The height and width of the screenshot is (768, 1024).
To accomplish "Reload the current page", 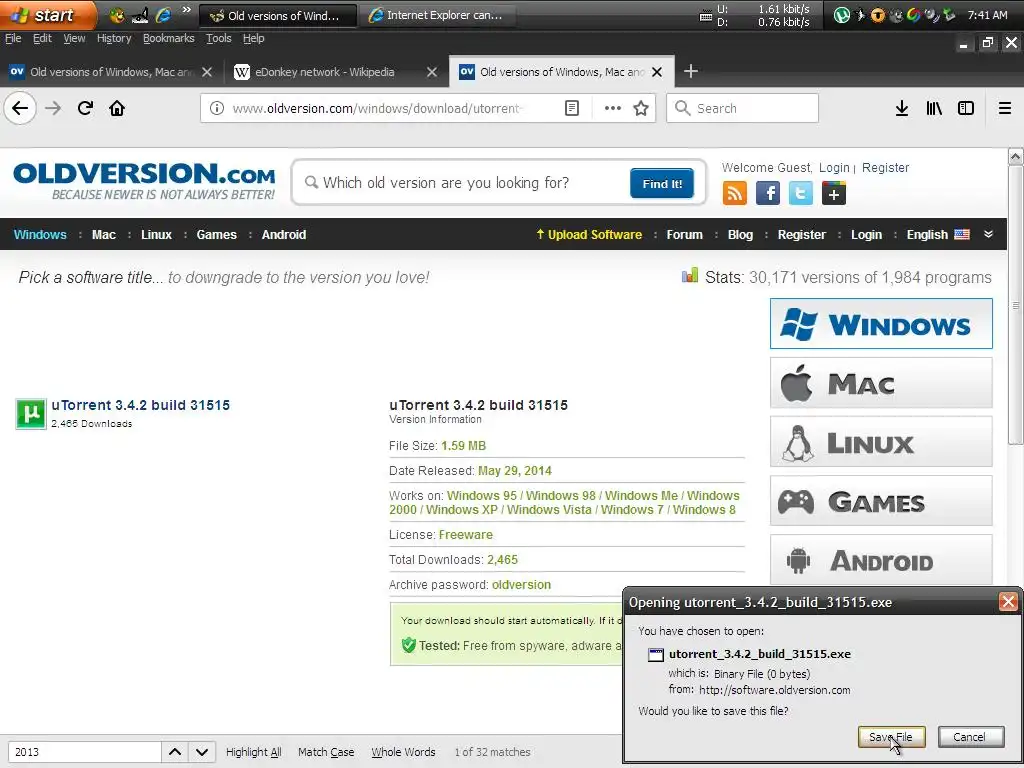I will [x=85, y=108].
